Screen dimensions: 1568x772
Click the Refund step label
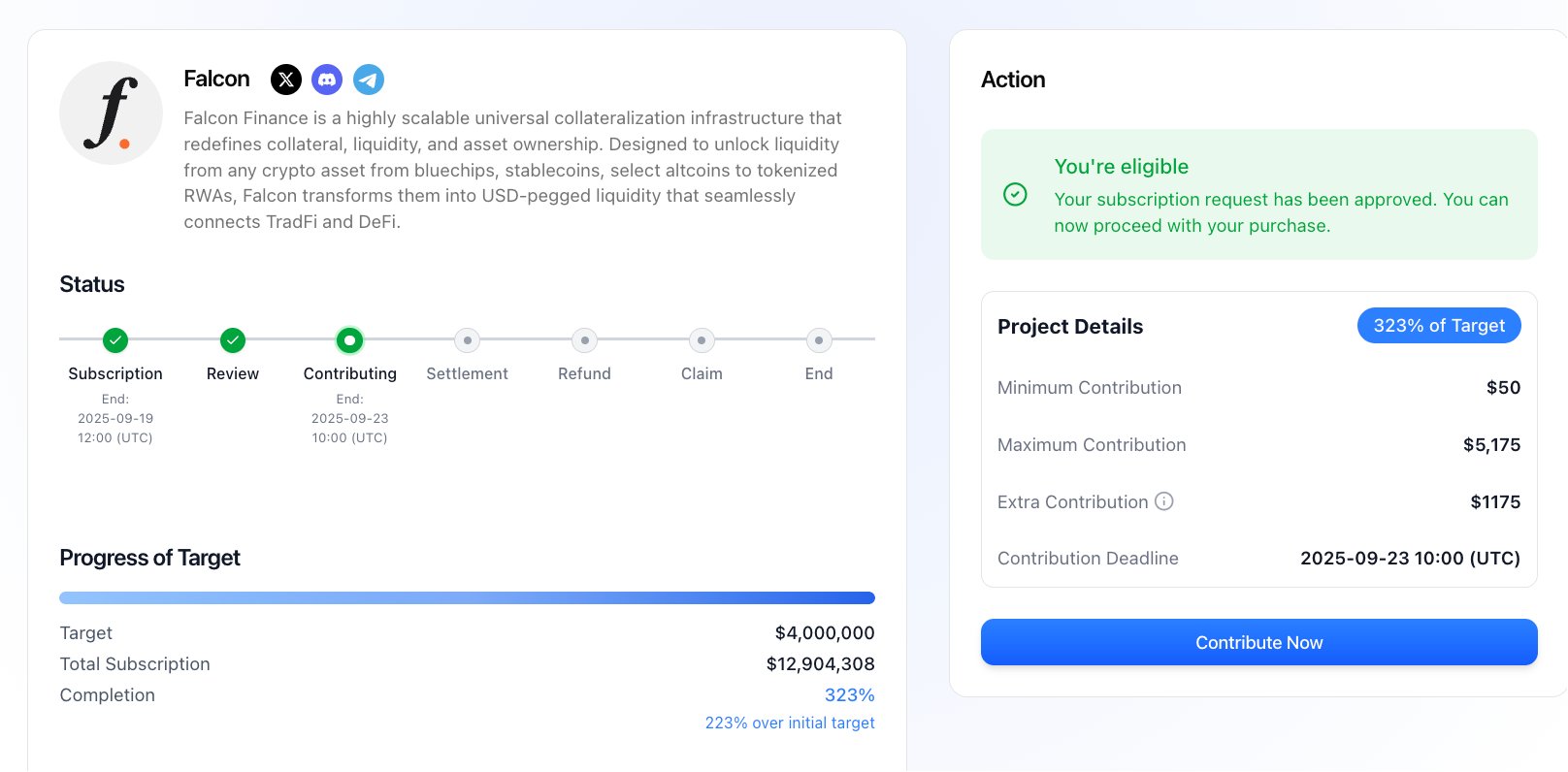click(x=584, y=373)
